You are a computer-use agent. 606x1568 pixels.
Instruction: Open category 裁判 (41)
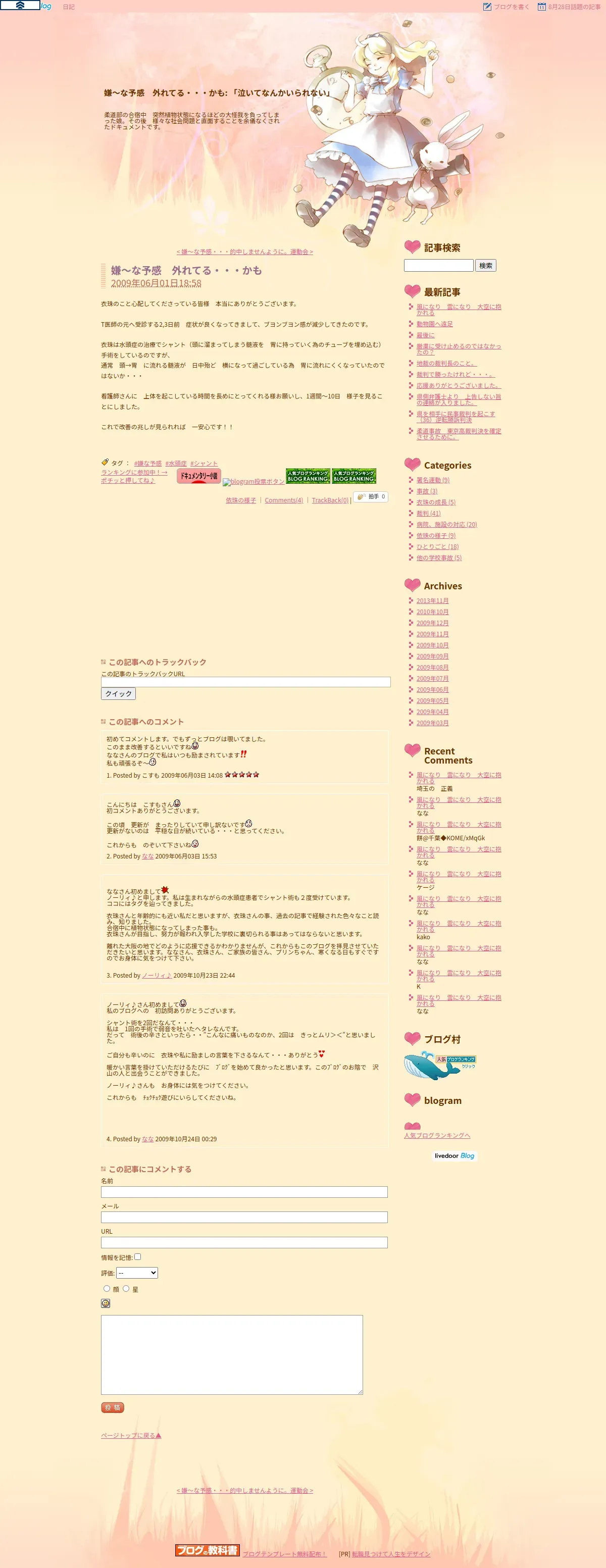428,513
